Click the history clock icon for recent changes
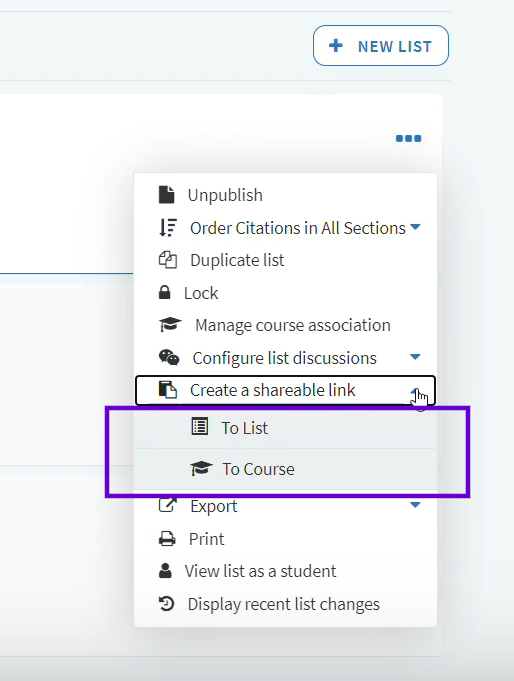514x681 pixels. 166,604
